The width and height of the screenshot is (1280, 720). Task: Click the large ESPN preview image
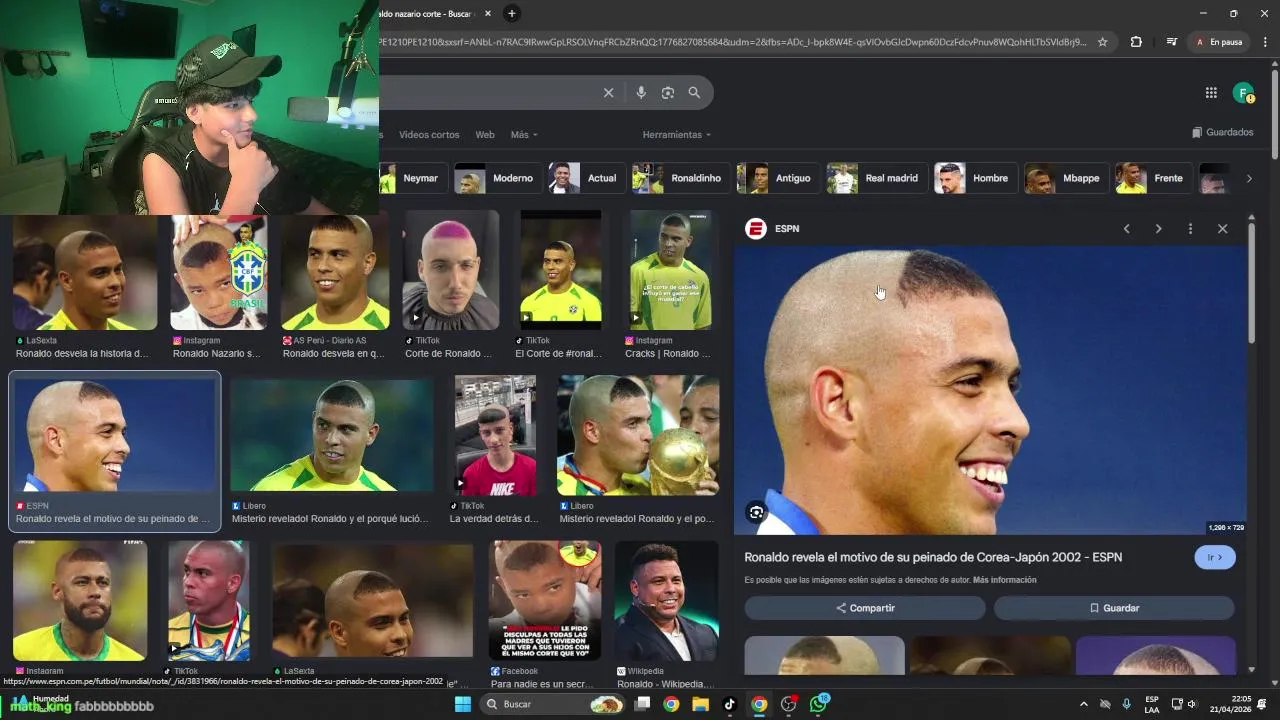[990, 390]
